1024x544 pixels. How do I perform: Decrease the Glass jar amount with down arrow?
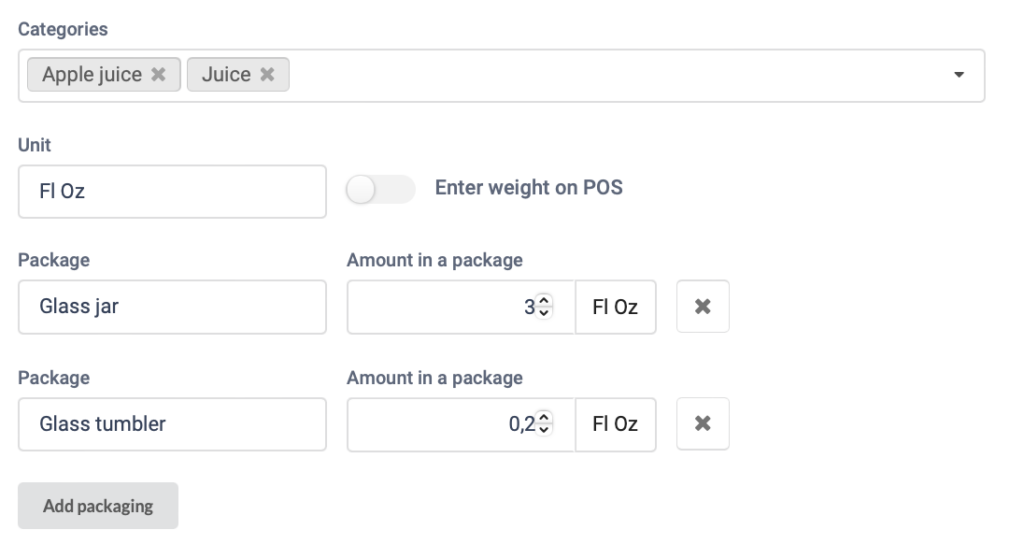click(544, 313)
